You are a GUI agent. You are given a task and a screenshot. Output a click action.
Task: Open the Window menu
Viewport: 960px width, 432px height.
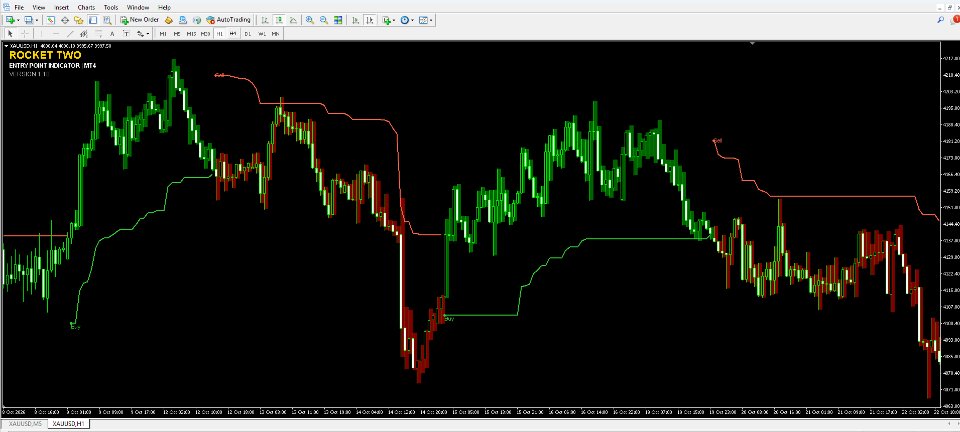[138, 7]
